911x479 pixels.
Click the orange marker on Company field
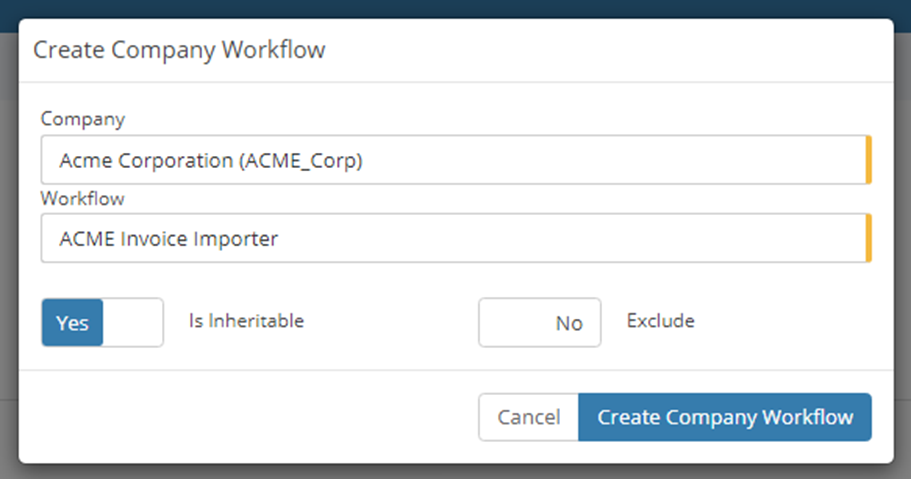pyautogui.click(x=869, y=160)
